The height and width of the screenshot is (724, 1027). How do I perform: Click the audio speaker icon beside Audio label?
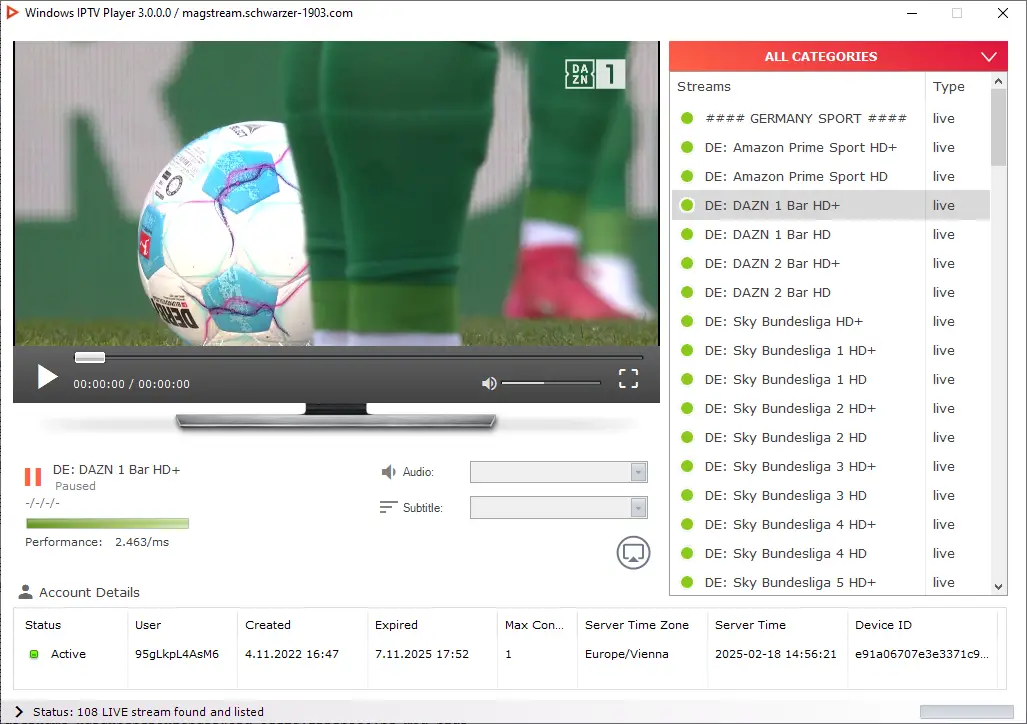(388, 472)
